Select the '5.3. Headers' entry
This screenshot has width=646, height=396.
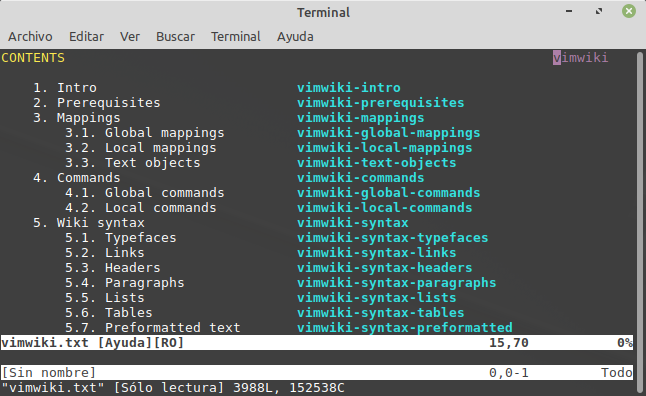[112, 267]
